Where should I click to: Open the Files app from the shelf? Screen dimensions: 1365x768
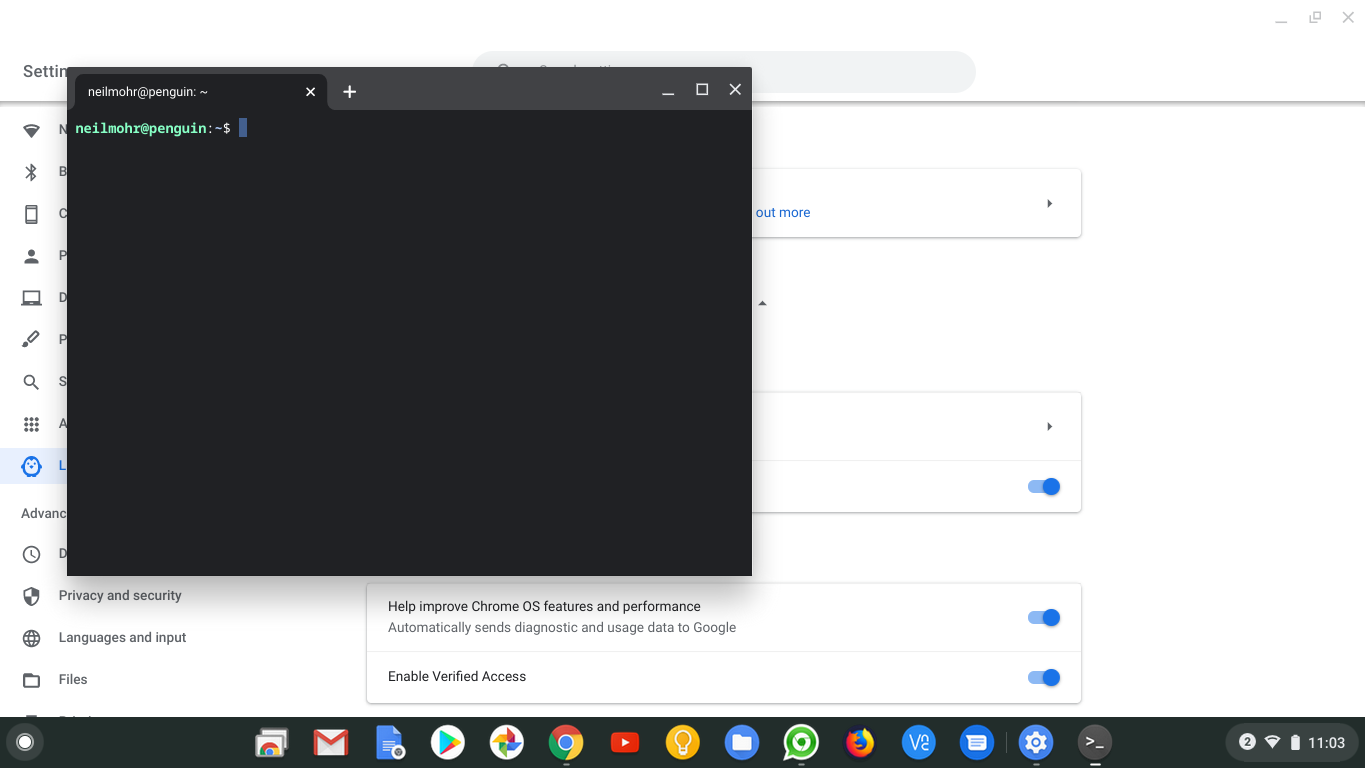(x=742, y=743)
